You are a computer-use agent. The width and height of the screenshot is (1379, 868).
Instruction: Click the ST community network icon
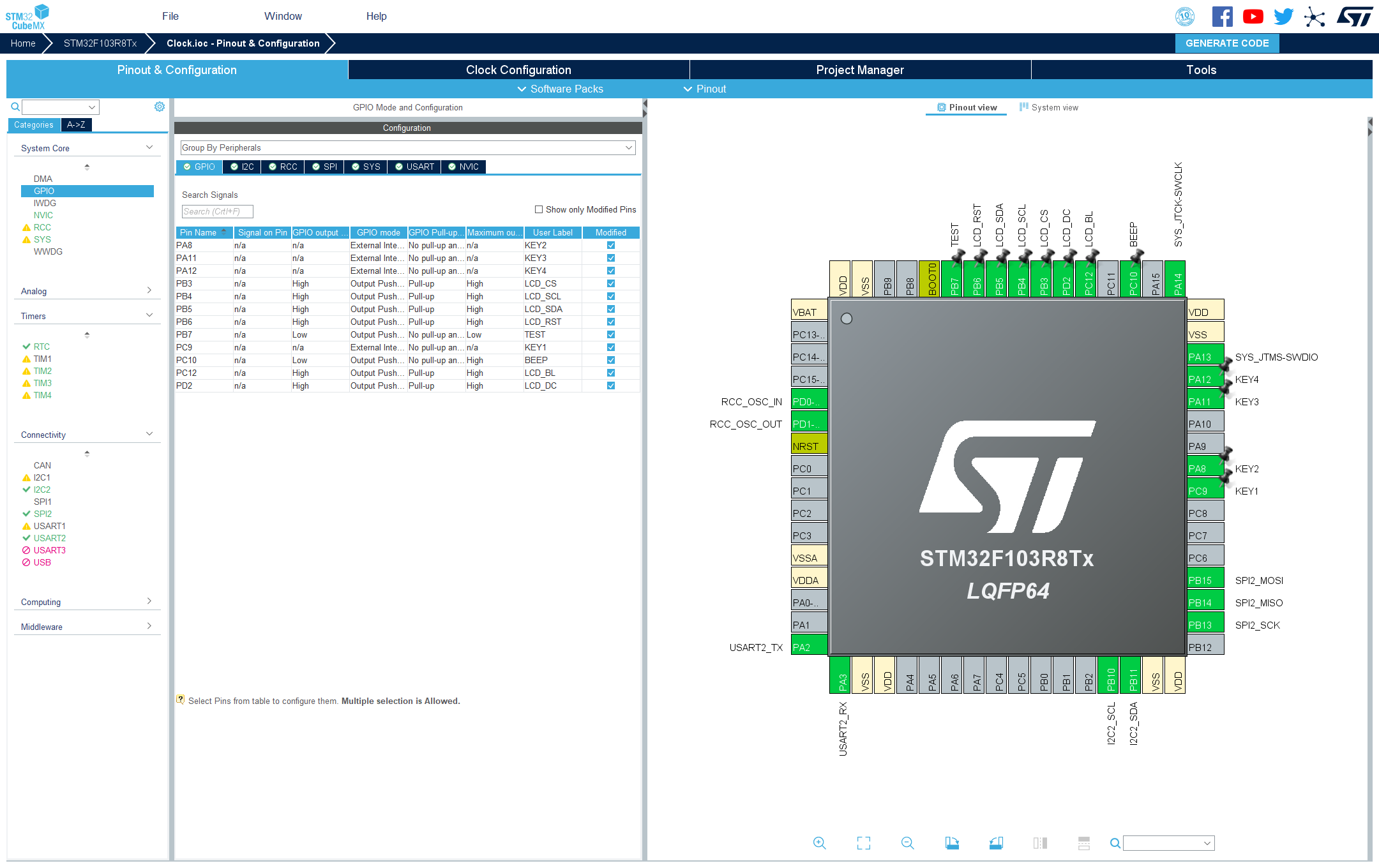point(1315,17)
